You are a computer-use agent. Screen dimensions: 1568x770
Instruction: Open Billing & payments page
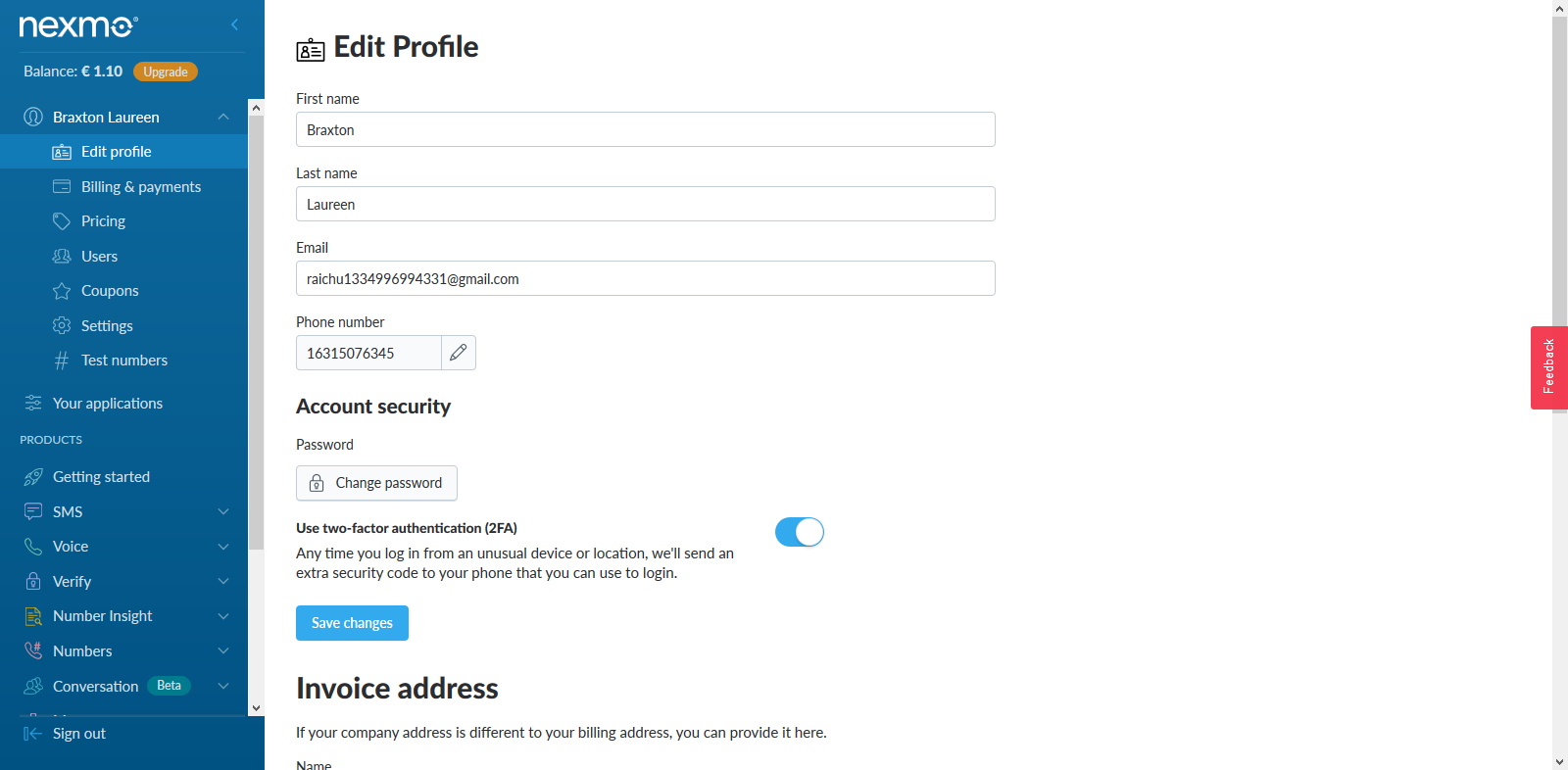click(x=140, y=187)
